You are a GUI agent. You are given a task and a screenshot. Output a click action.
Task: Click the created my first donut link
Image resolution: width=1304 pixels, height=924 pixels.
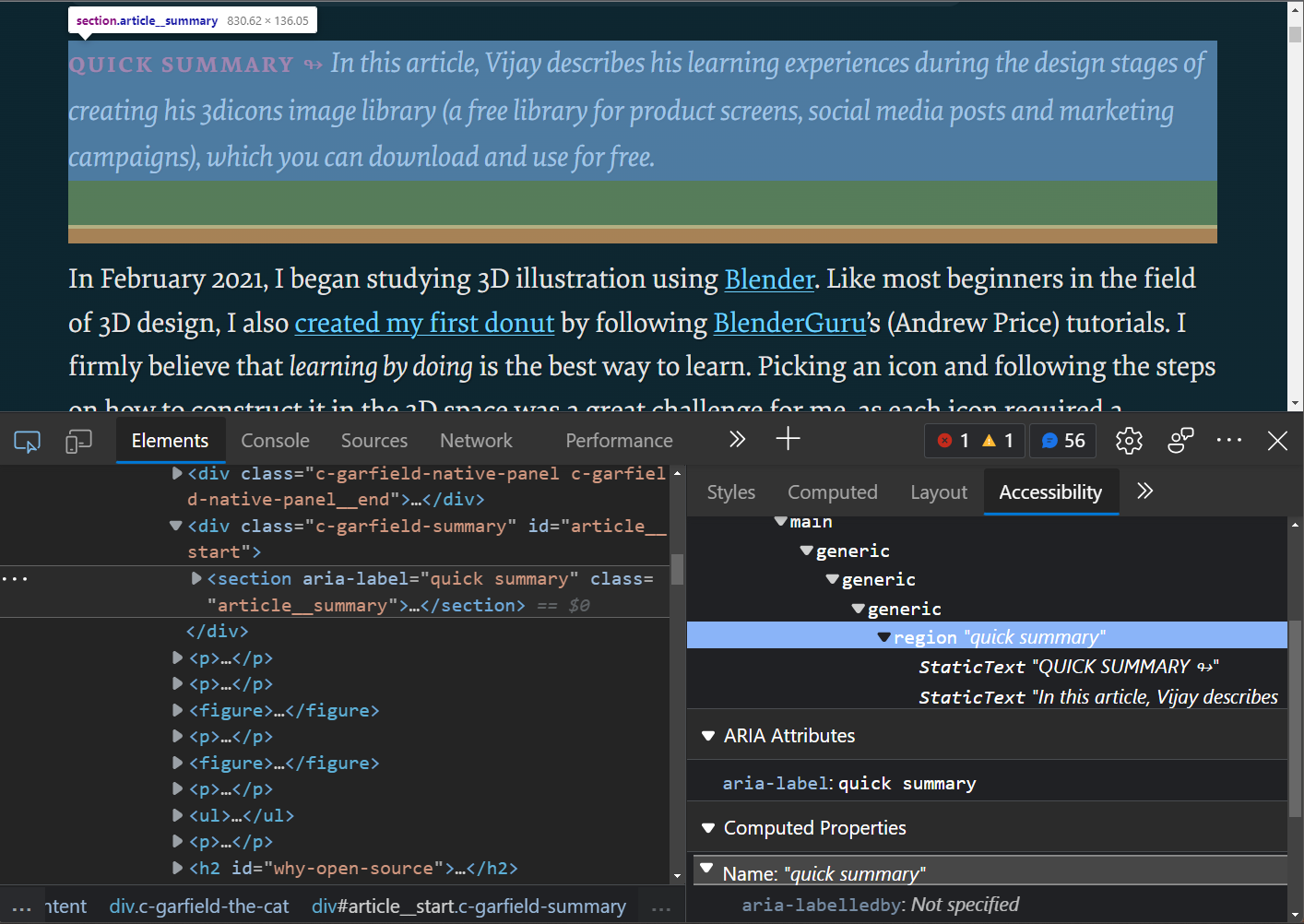(424, 323)
